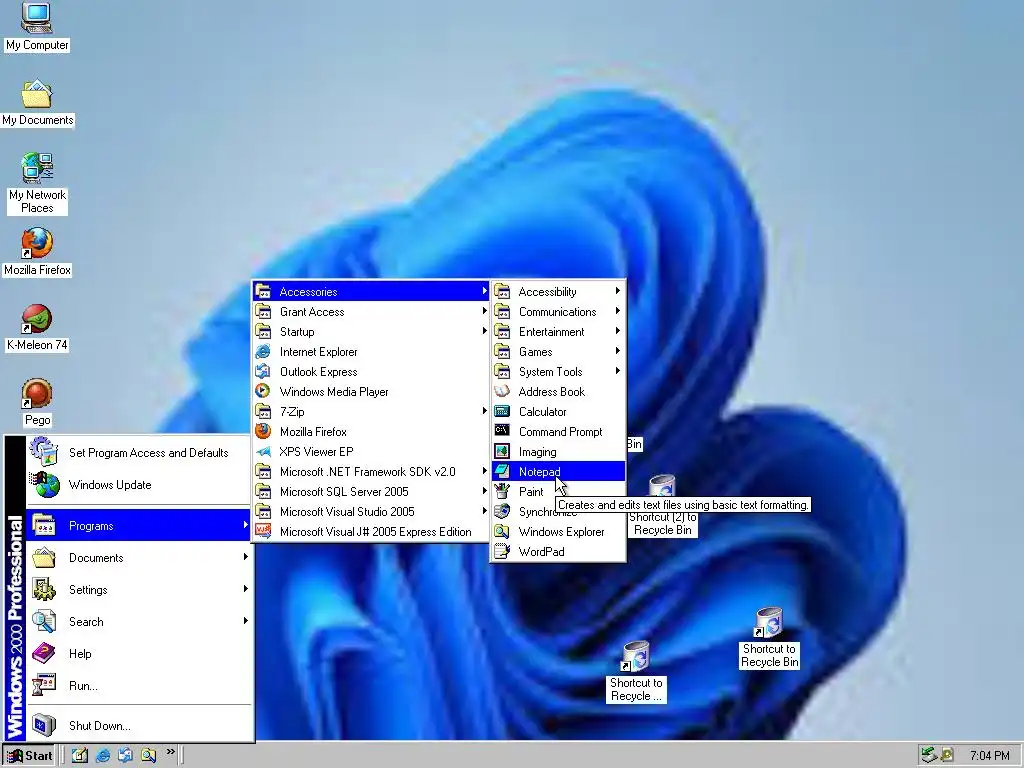Launch Windows Media Player

coord(371,392)
